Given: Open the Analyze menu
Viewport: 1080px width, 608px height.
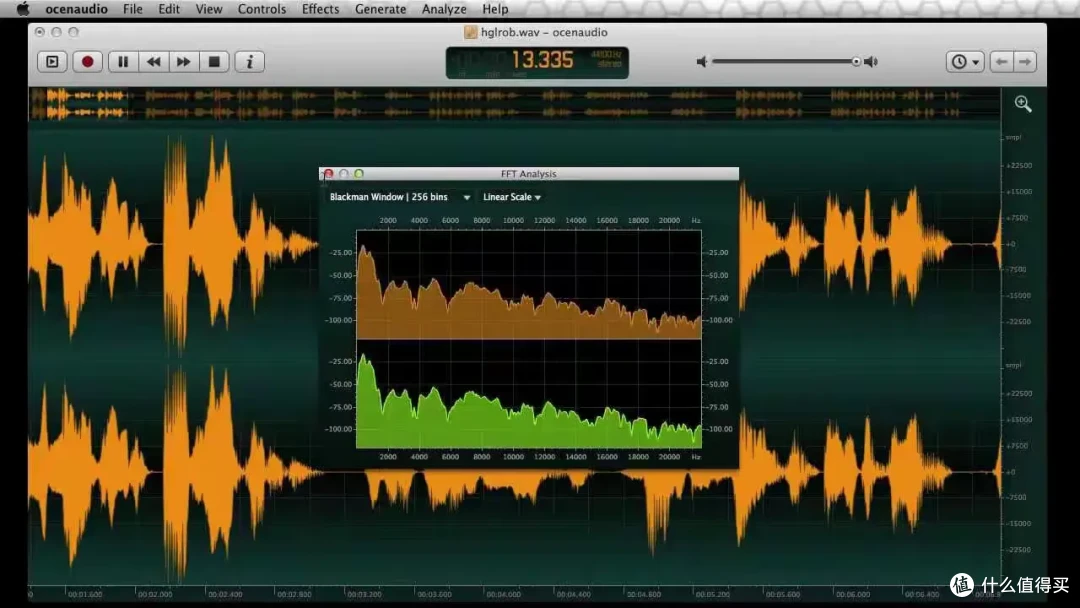Looking at the screenshot, I should [x=444, y=9].
